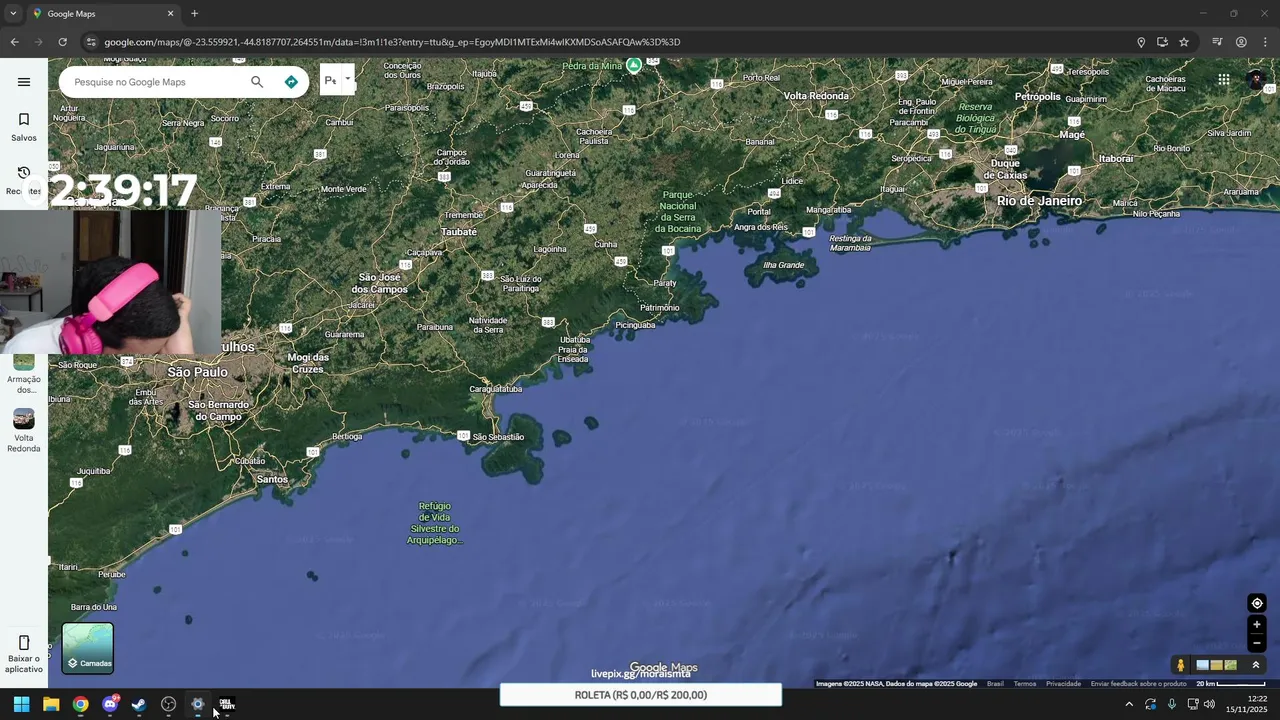Bookmark this page with the star
1280x720 pixels.
coord(1184,42)
